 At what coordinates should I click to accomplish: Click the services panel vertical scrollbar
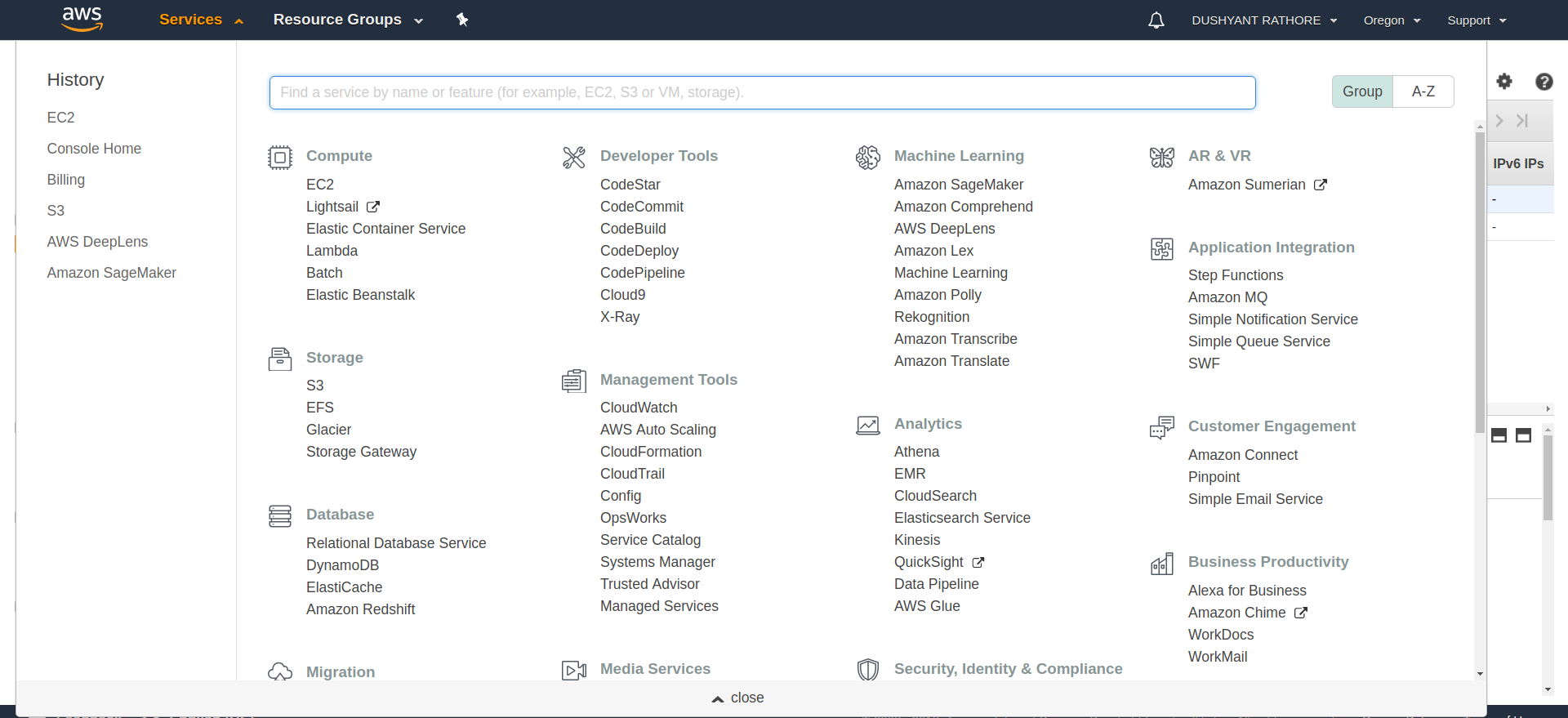pyautogui.click(x=1480, y=283)
